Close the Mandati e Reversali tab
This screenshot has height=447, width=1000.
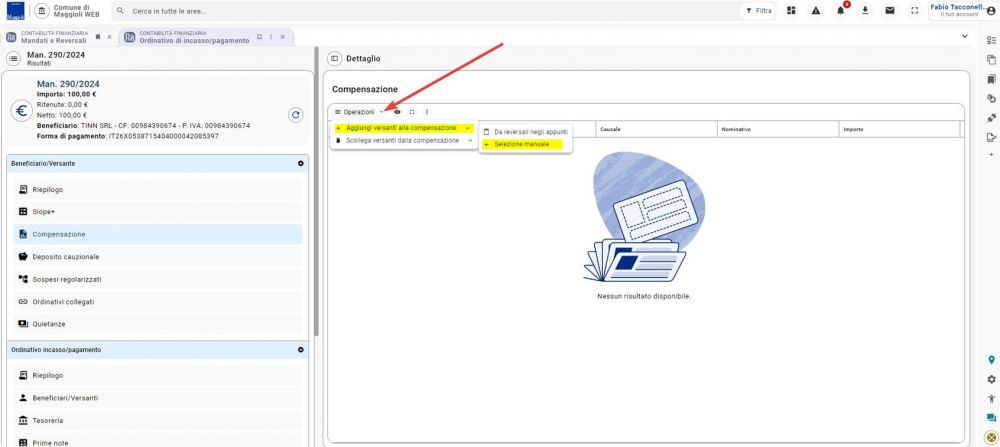(x=110, y=37)
